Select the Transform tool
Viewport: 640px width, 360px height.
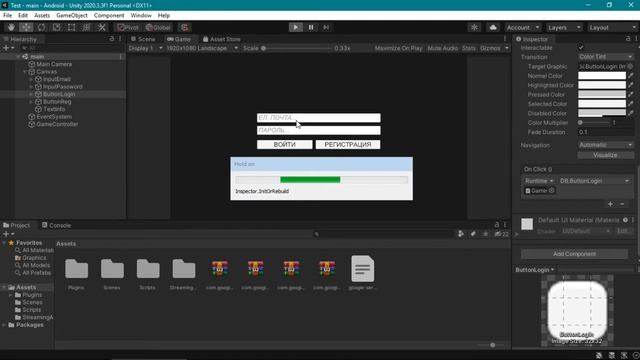[87, 27]
